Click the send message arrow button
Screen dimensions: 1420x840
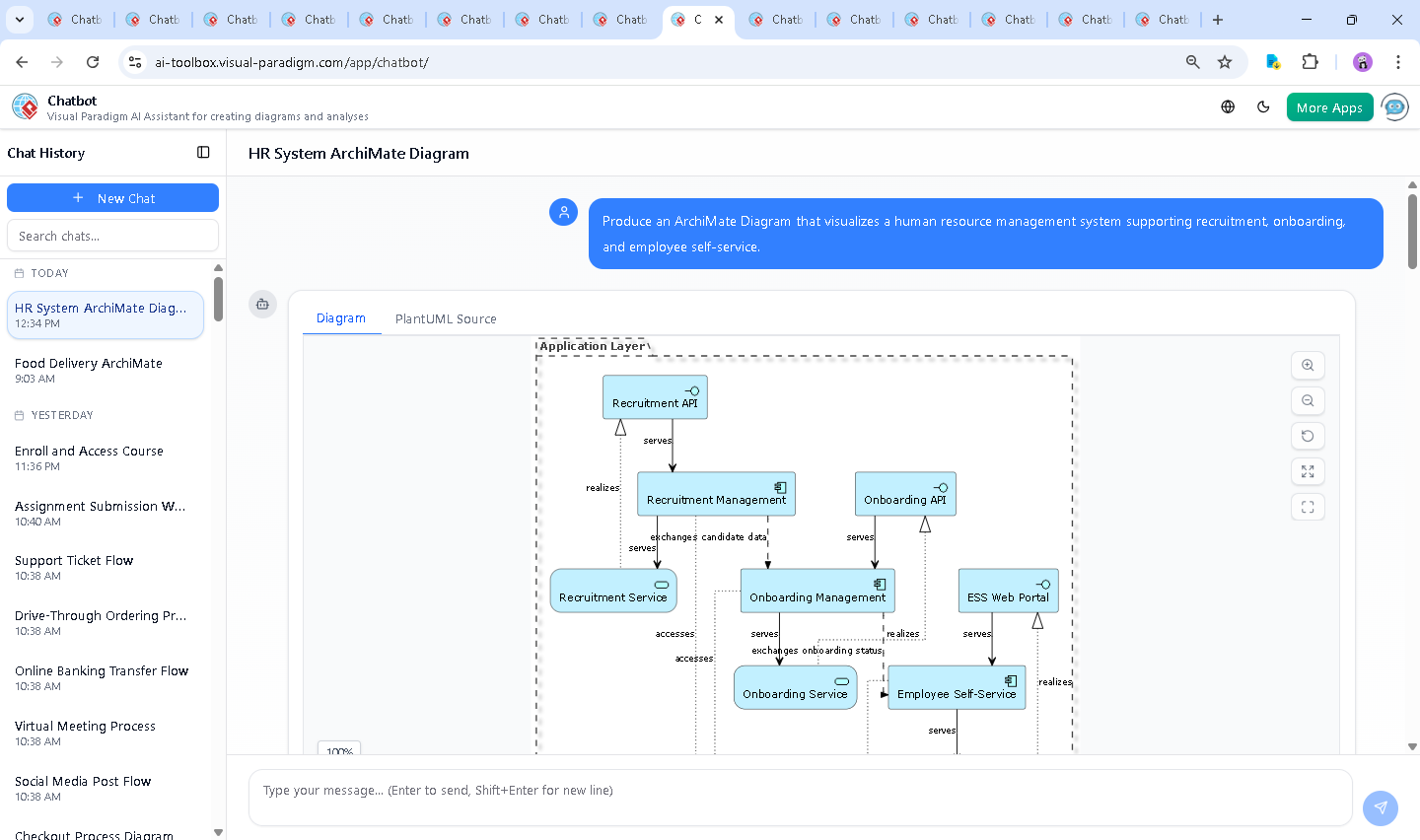1380,807
